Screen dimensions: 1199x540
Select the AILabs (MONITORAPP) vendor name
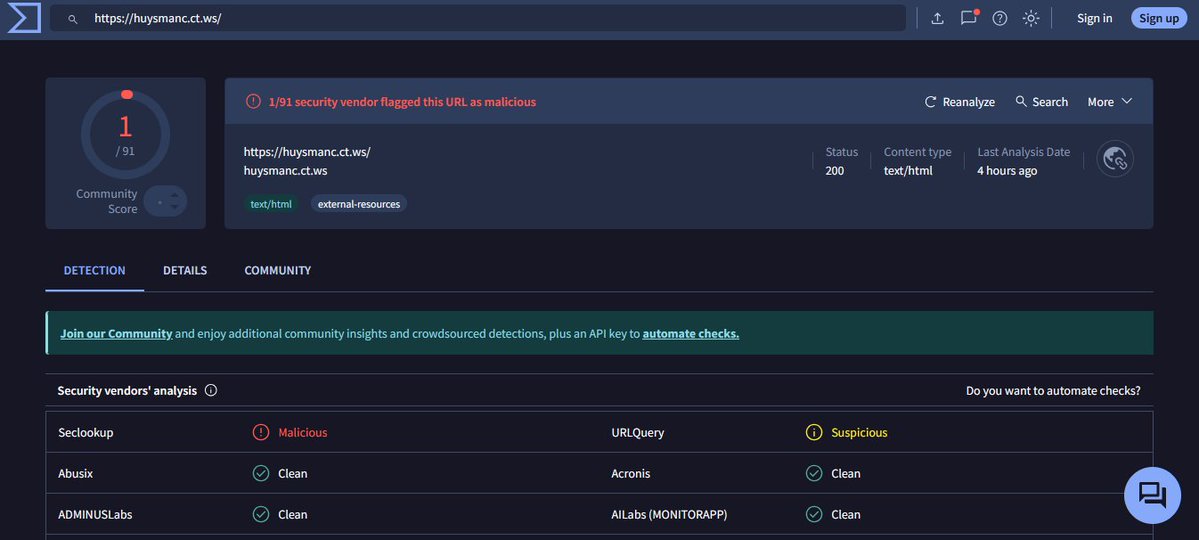coord(669,515)
